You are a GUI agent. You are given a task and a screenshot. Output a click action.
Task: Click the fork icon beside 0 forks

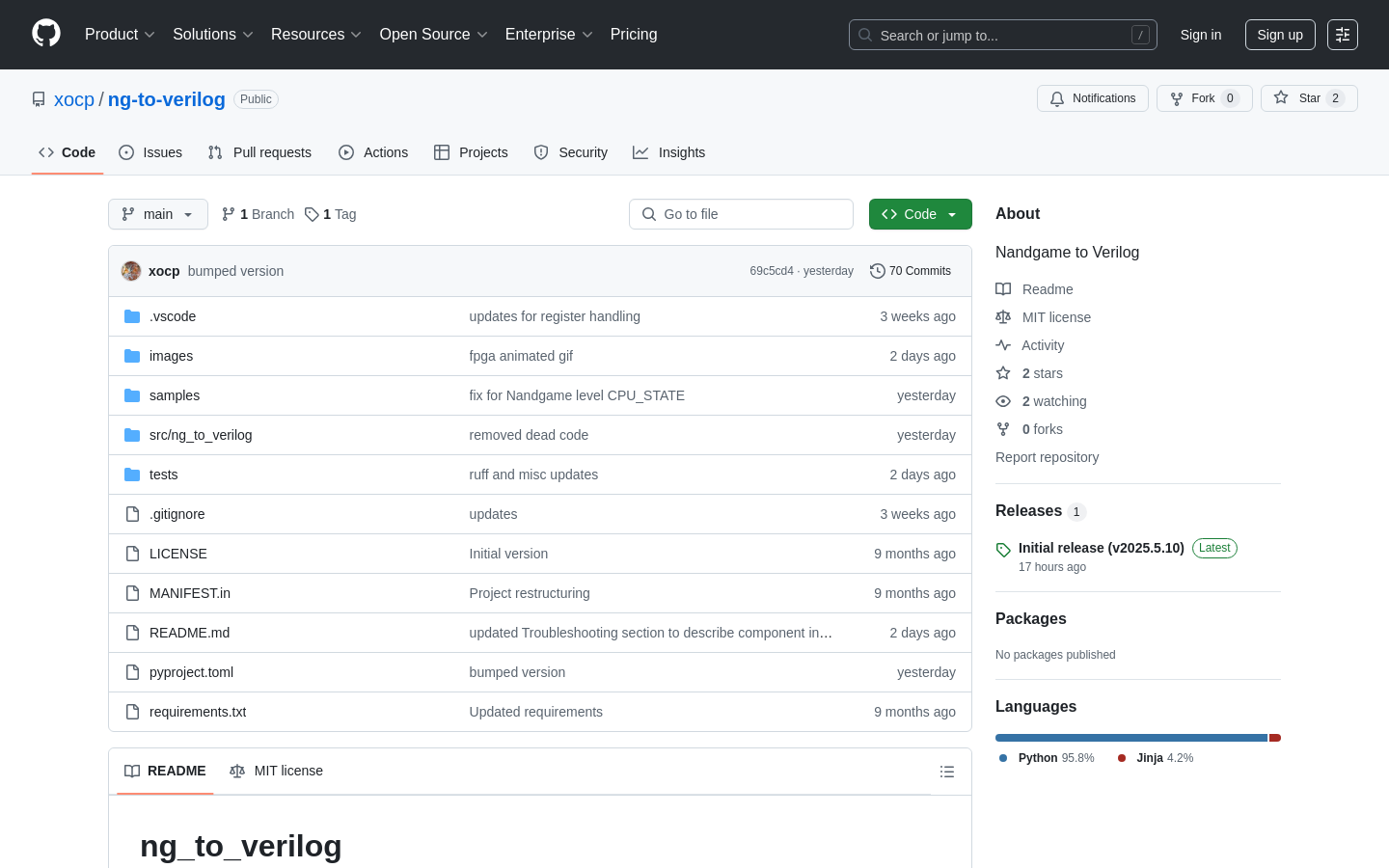coord(1003,429)
